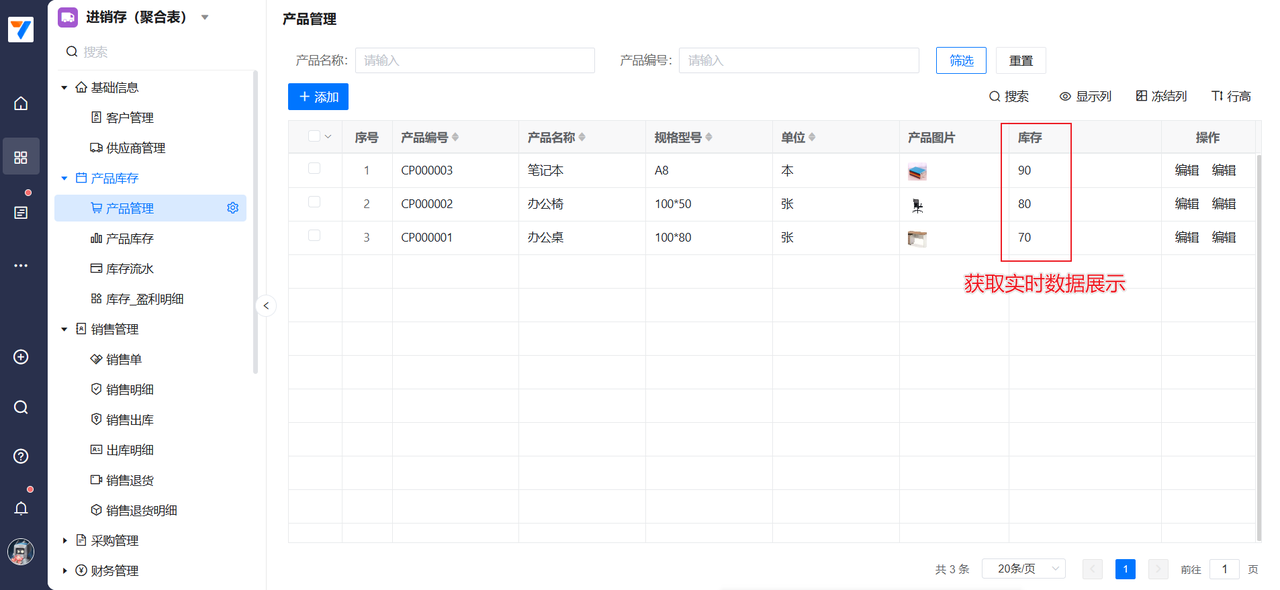
Task: Click the home icon in left rail
Action: [x=21, y=104]
